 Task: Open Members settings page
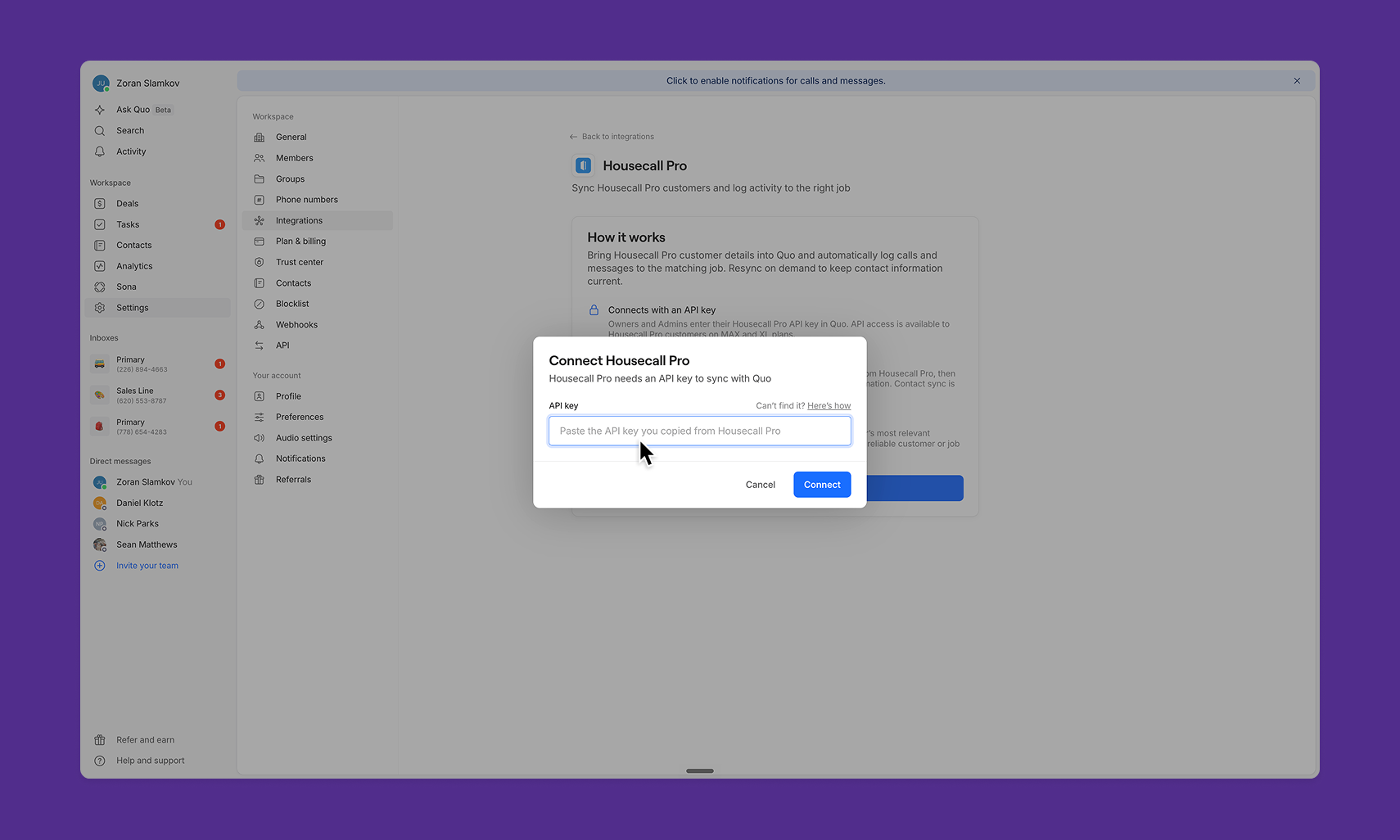(x=318, y=158)
